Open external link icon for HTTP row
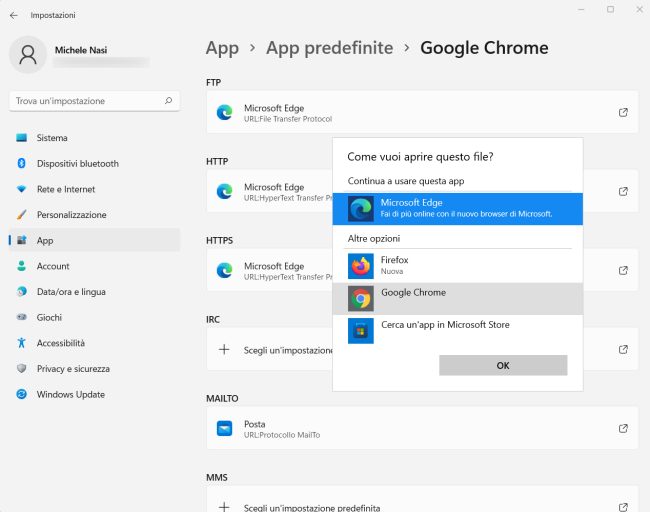650x512 pixels. coord(623,192)
